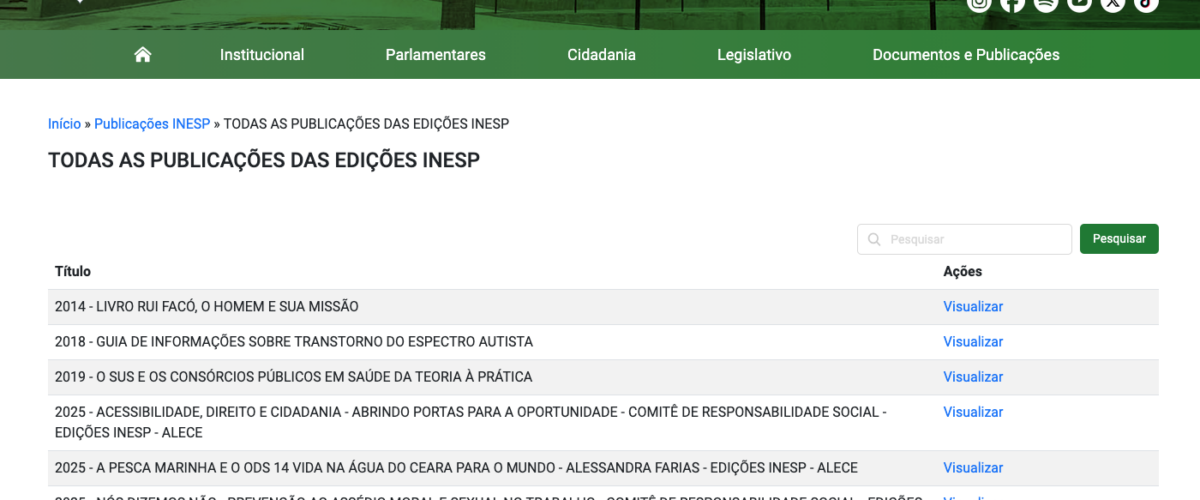Focus the Pesquisar search input field
Screen dimensions: 1200x500
point(964,239)
